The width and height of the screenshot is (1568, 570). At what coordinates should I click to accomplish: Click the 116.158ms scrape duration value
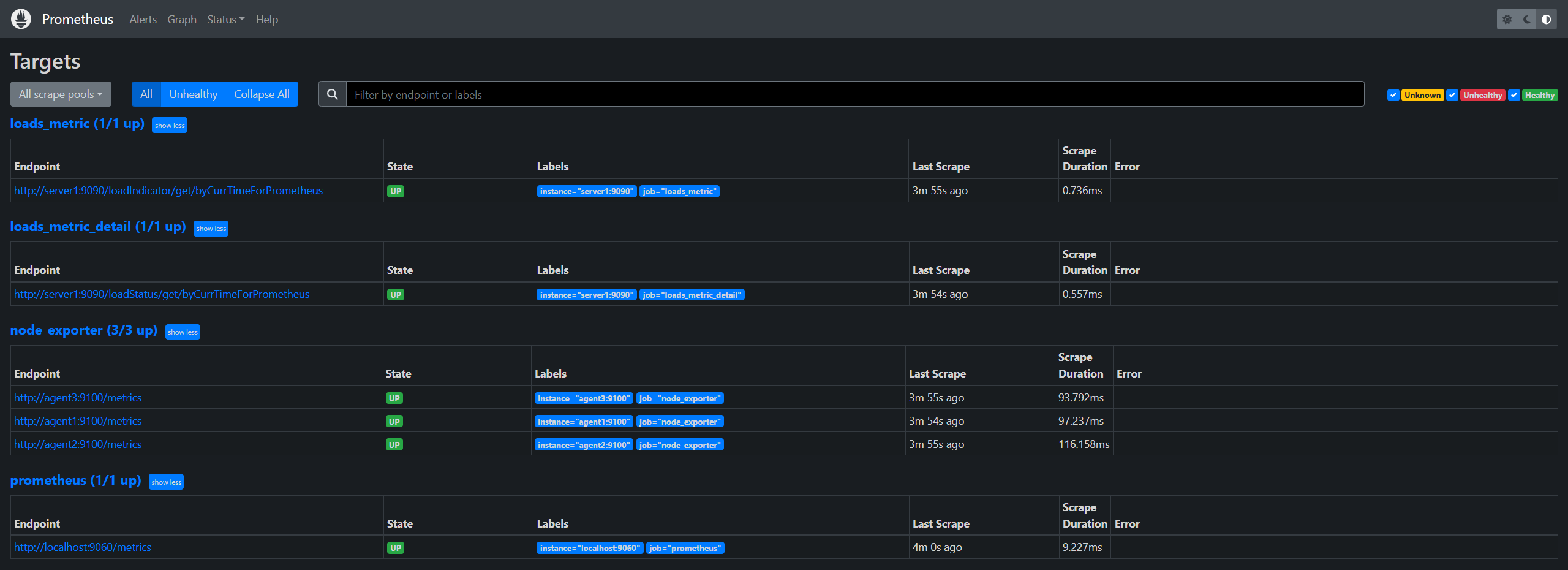pos(1084,444)
